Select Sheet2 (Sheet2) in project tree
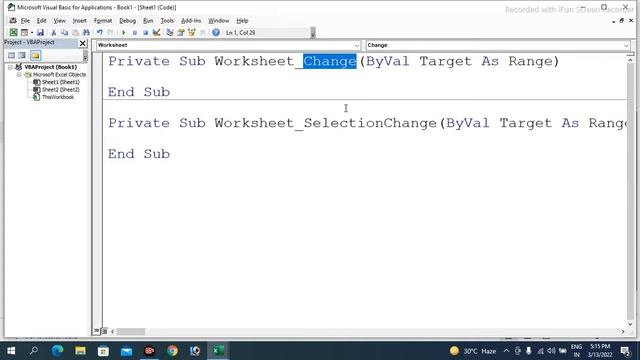 [x=60, y=89]
